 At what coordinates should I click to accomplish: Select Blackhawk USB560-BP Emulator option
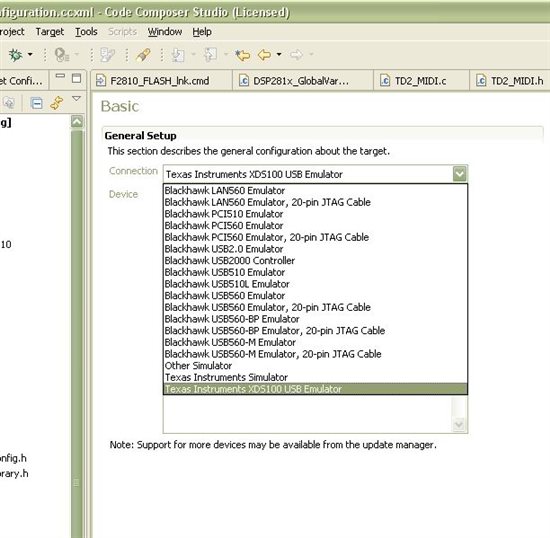click(315, 319)
